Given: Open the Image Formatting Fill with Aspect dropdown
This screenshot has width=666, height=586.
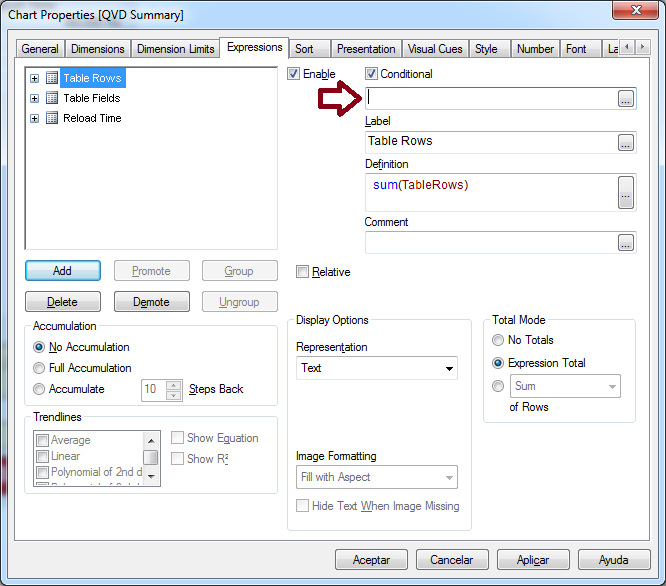Looking at the screenshot, I should (377, 477).
